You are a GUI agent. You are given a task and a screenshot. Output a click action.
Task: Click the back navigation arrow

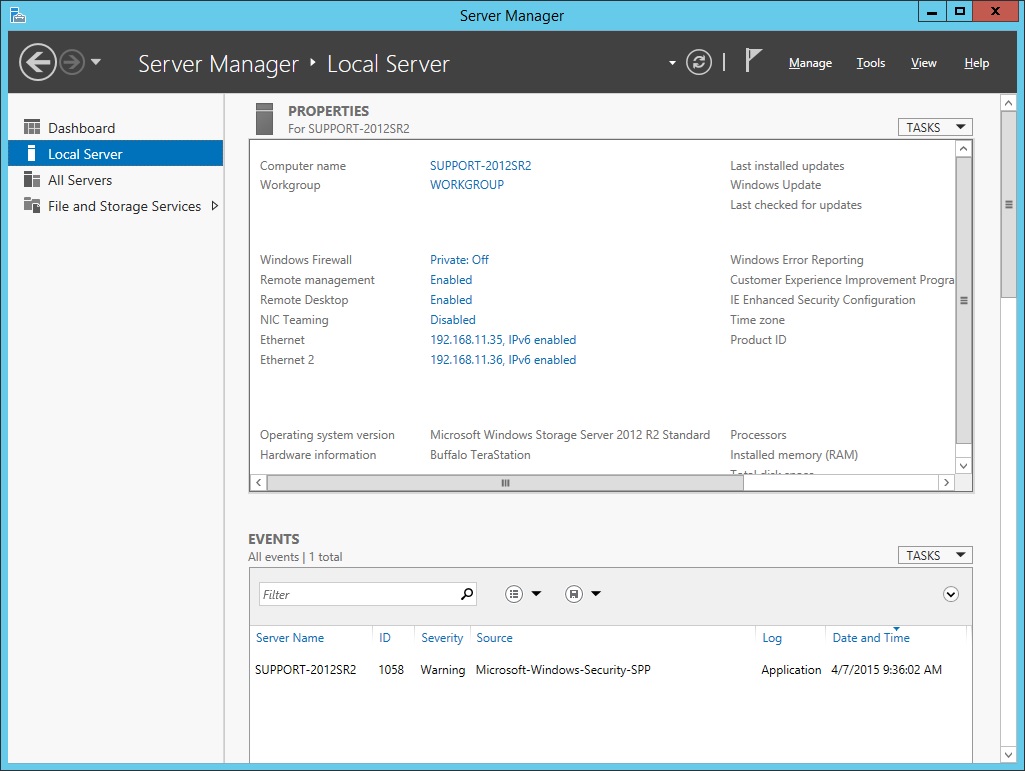tap(38, 63)
